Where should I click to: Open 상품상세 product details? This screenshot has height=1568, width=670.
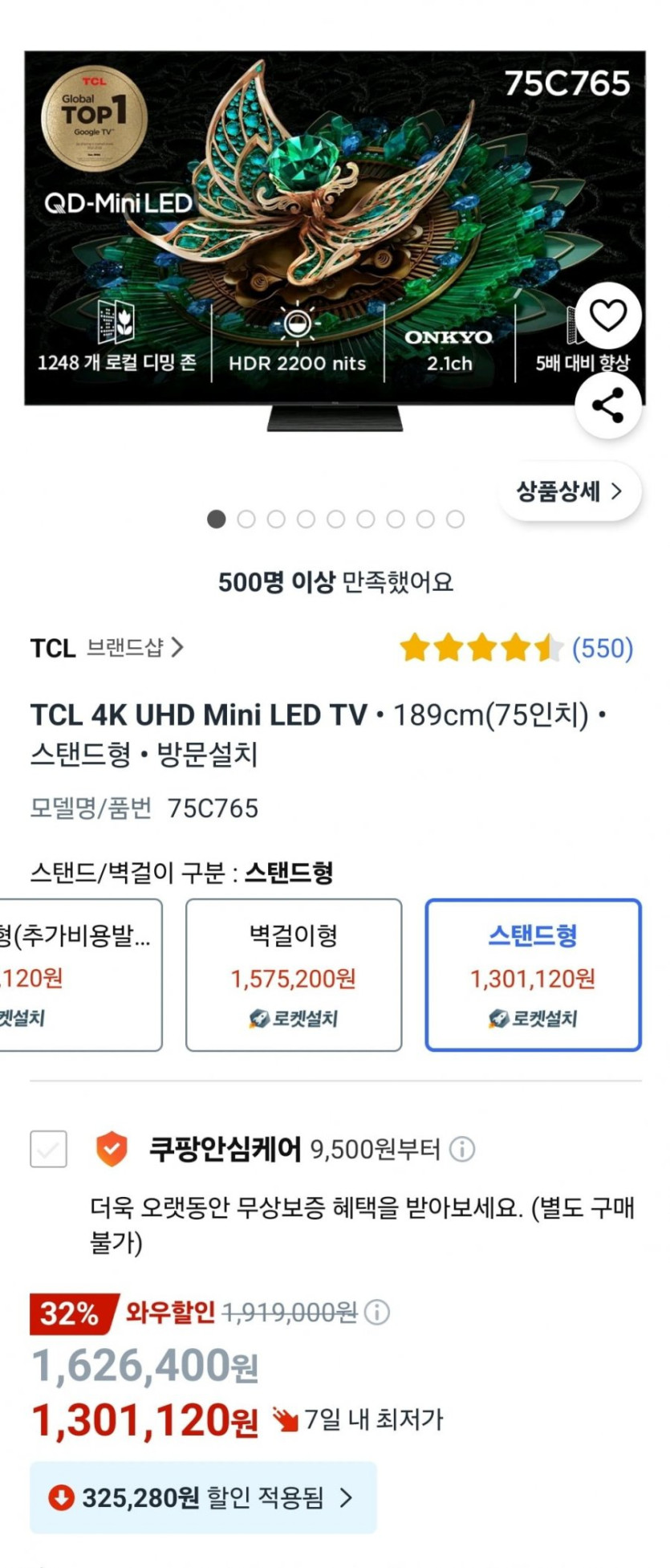coord(569,491)
